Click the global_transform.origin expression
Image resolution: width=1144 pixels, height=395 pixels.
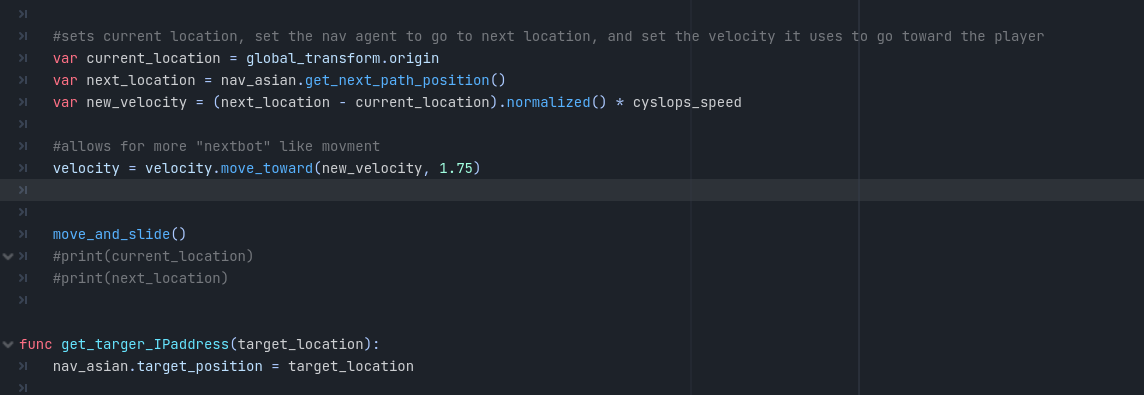click(342, 58)
